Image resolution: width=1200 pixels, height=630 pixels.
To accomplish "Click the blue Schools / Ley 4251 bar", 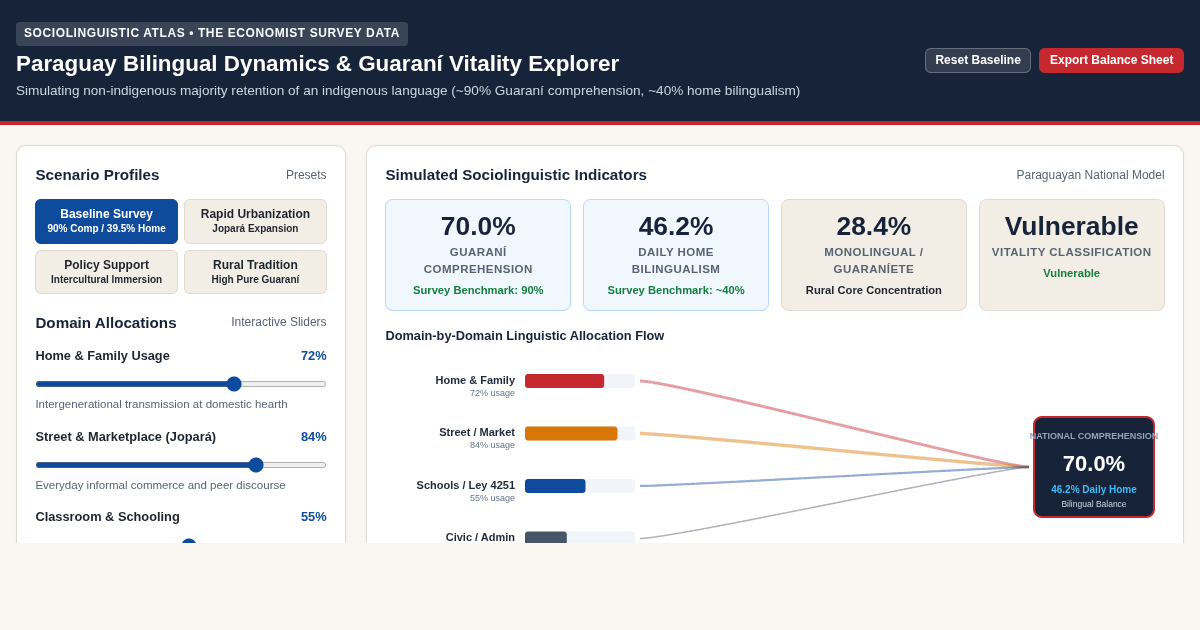I will (x=555, y=486).
